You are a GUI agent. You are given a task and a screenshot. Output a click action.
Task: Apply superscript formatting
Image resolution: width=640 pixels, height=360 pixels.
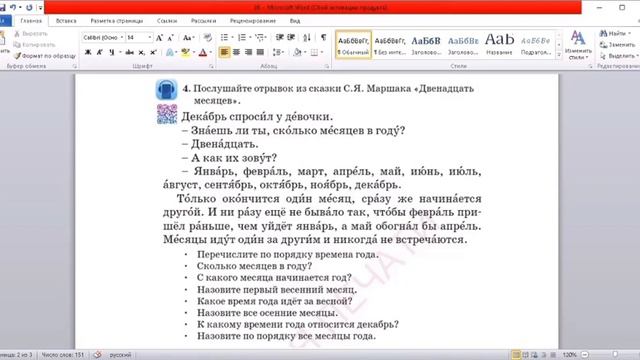click(153, 52)
